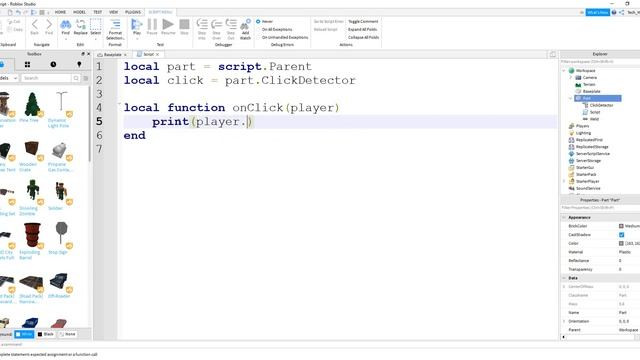Click the Stop test button
This screenshot has height=360, width=640.
pos(184,24)
